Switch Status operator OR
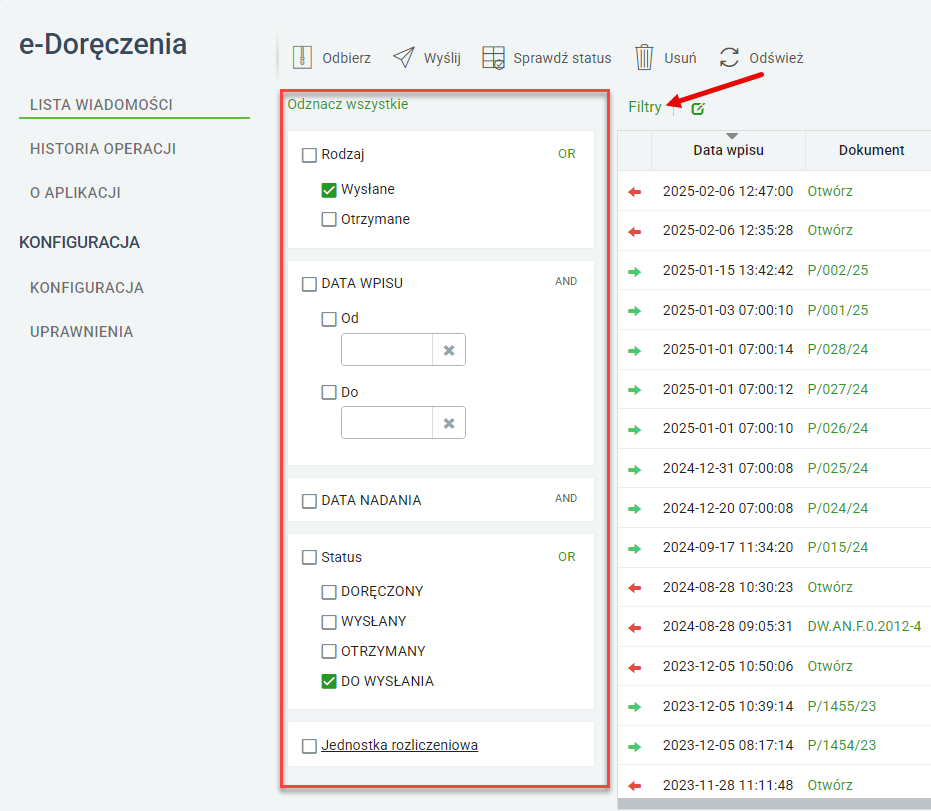The image size is (931, 811). pyautogui.click(x=566, y=557)
